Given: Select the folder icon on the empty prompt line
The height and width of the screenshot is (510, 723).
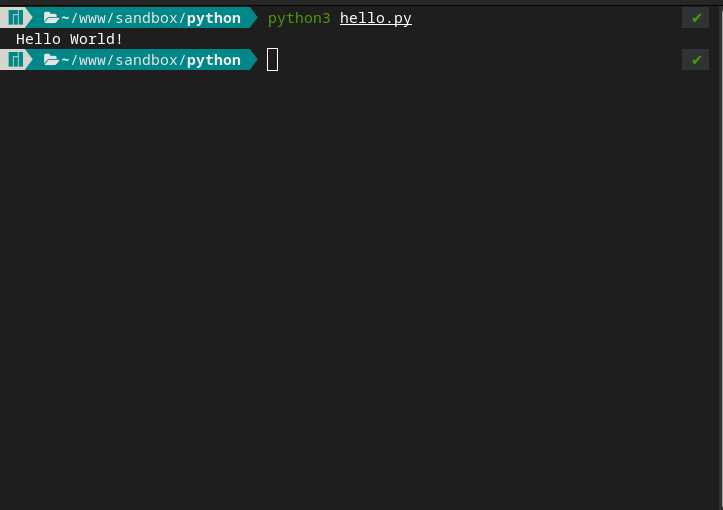Looking at the screenshot, I should [51, 60].
